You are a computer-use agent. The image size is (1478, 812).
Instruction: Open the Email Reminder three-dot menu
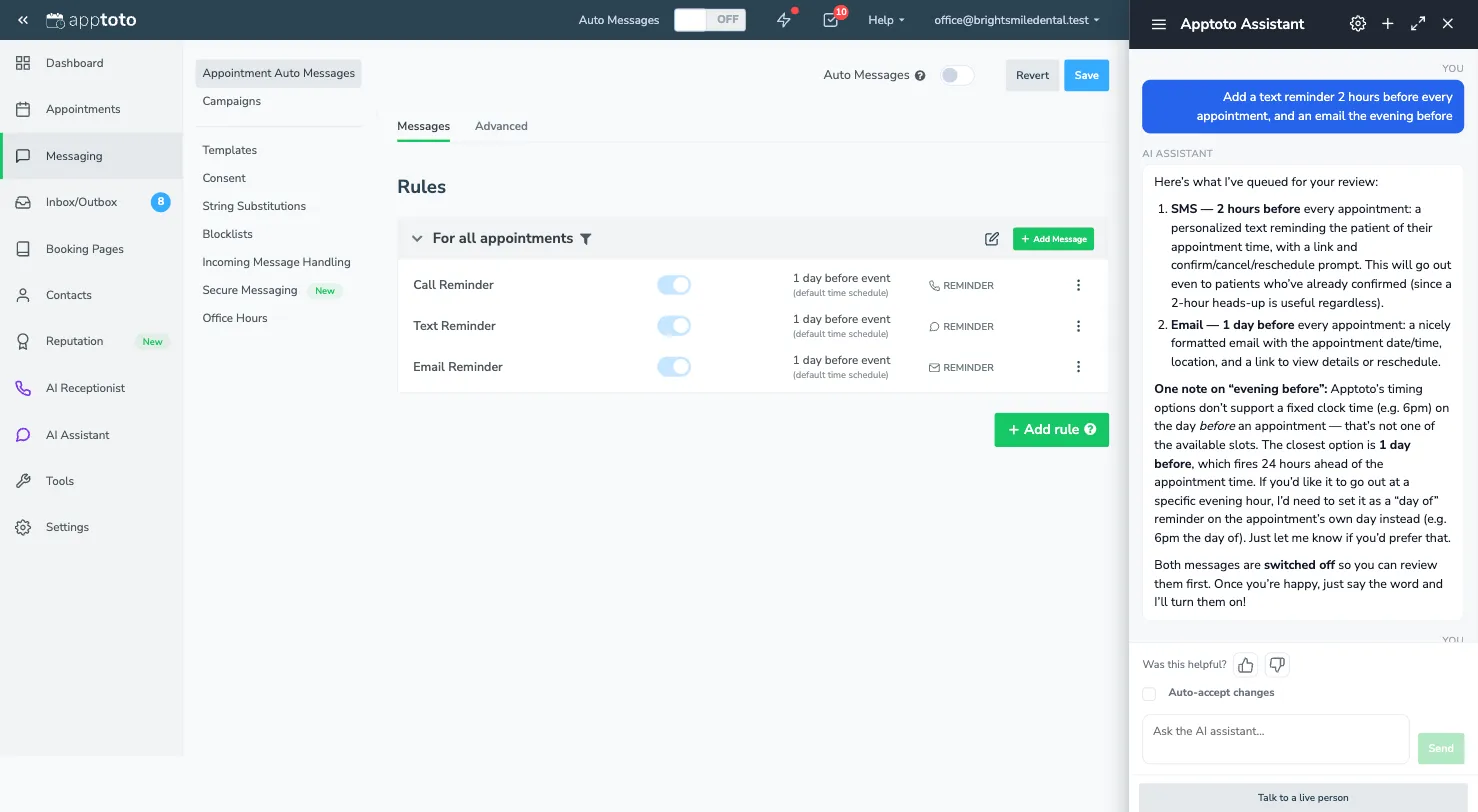[x=1078, y=367]
